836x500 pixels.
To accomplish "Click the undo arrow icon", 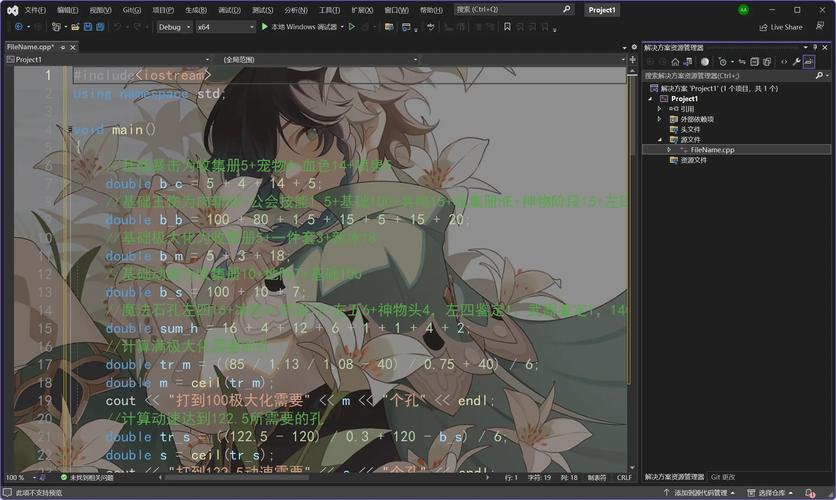I will pyautogui.click(x=117, y=27).
